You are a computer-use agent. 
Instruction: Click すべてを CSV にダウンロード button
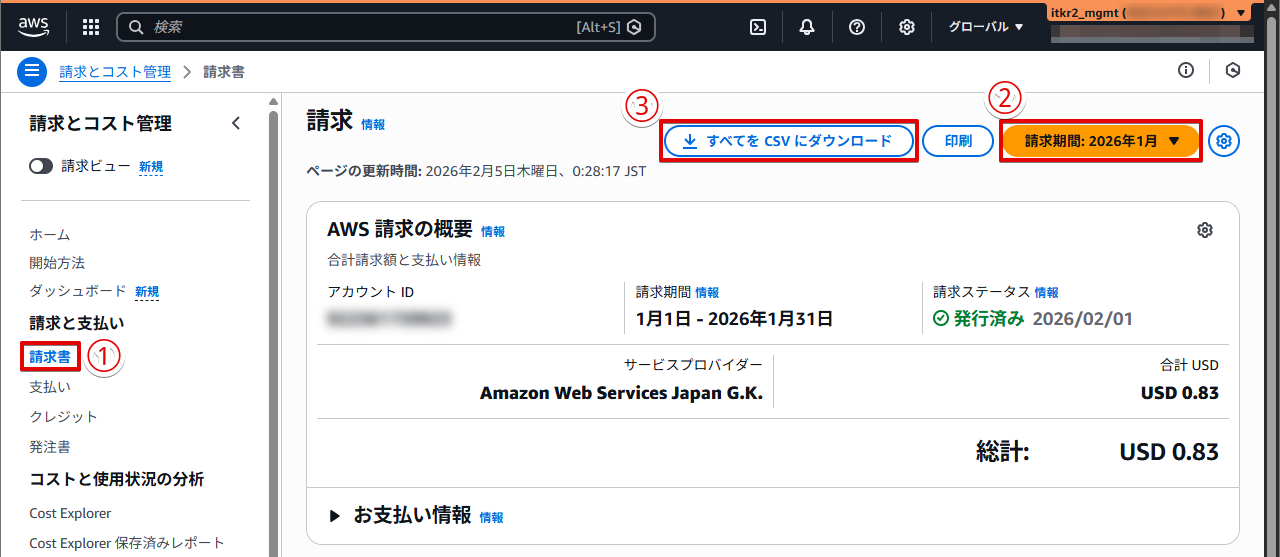[x=789, y=141]
